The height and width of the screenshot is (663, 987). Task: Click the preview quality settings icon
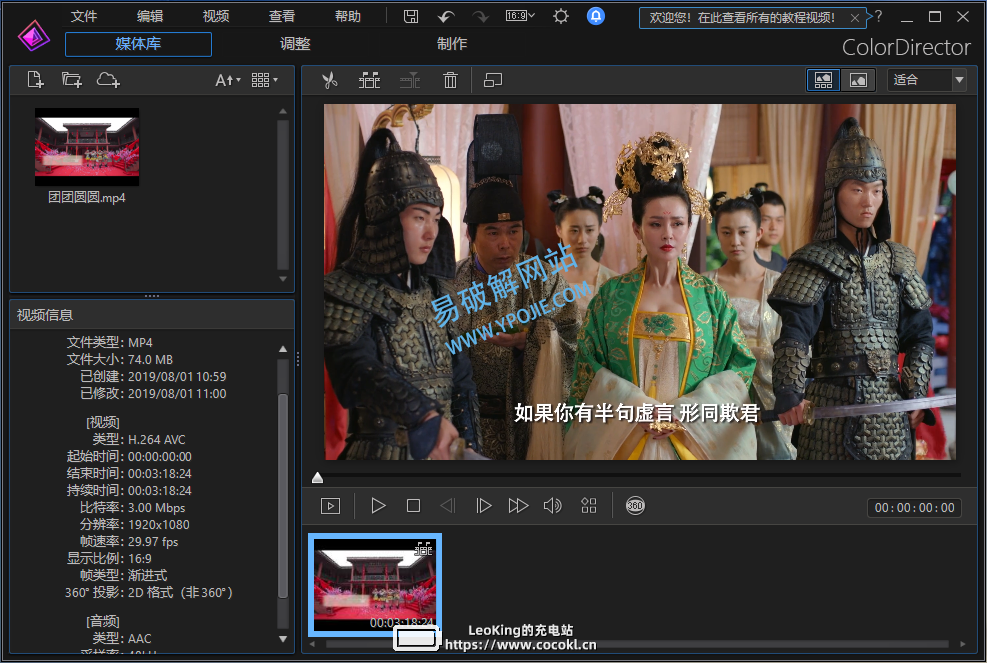pos(589,506)
